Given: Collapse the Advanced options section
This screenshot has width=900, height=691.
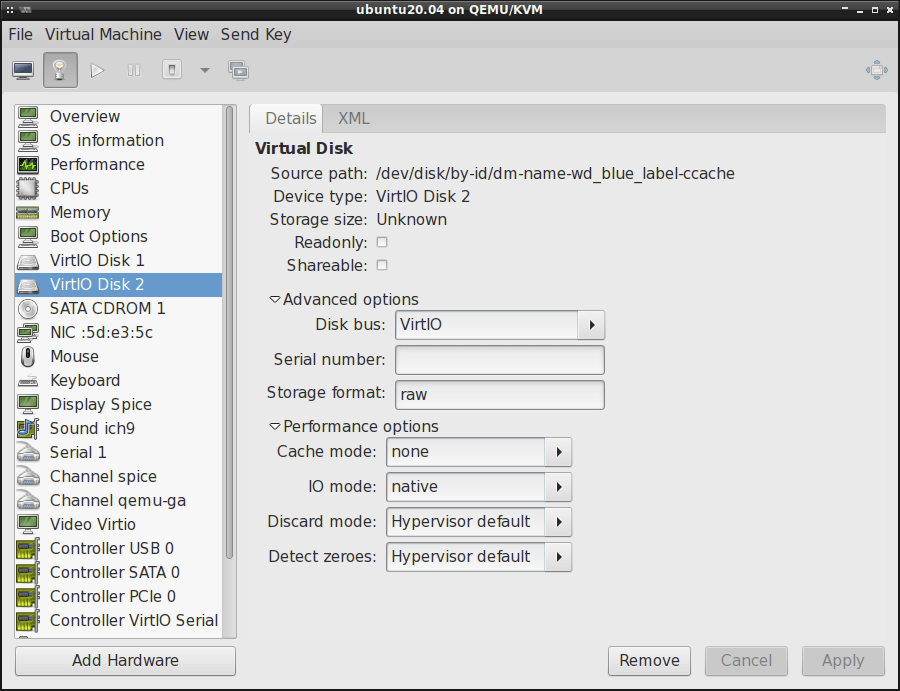Looking at the screenshot, I should 274,299.
